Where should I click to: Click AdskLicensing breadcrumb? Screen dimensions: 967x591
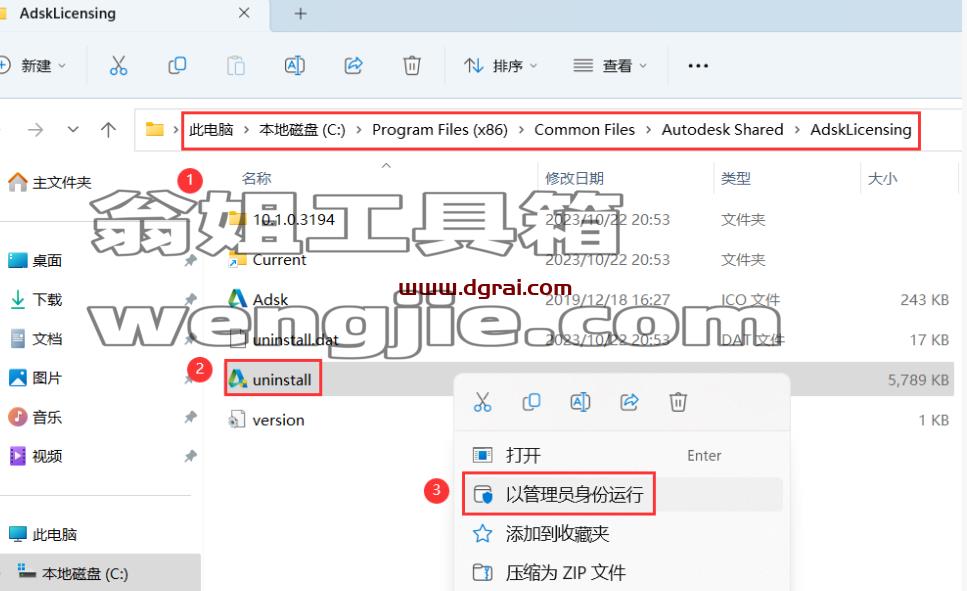(x=860, y=130)
